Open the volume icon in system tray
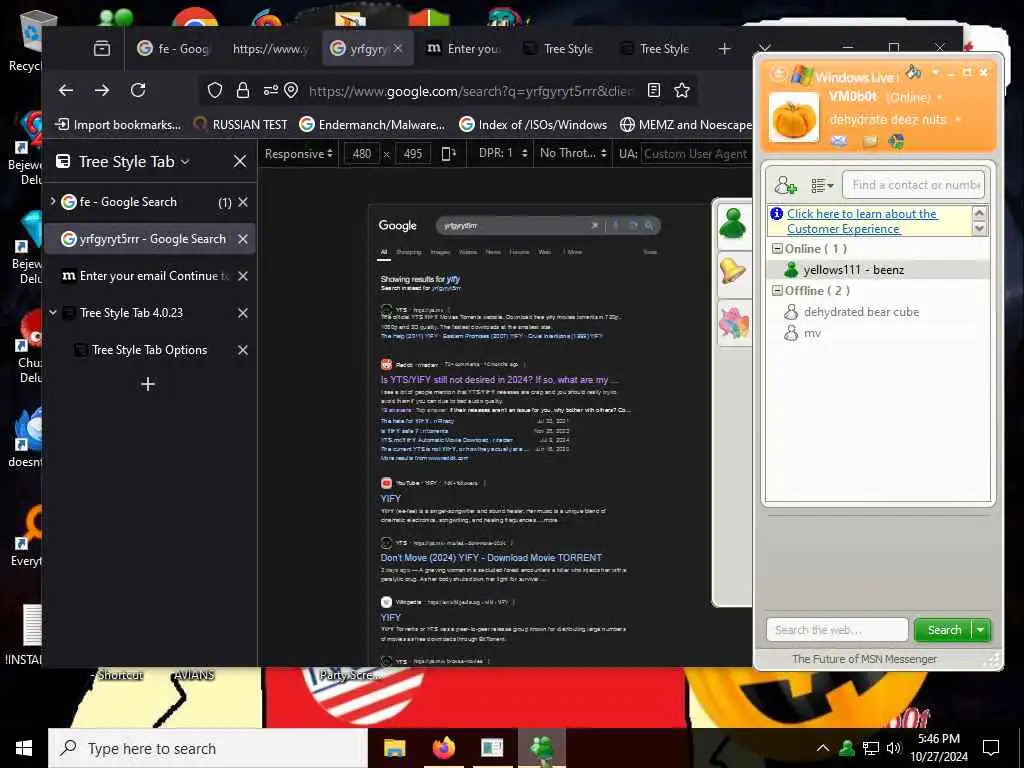The height and width of the screenshot is (768, 1024). point(893,748)
